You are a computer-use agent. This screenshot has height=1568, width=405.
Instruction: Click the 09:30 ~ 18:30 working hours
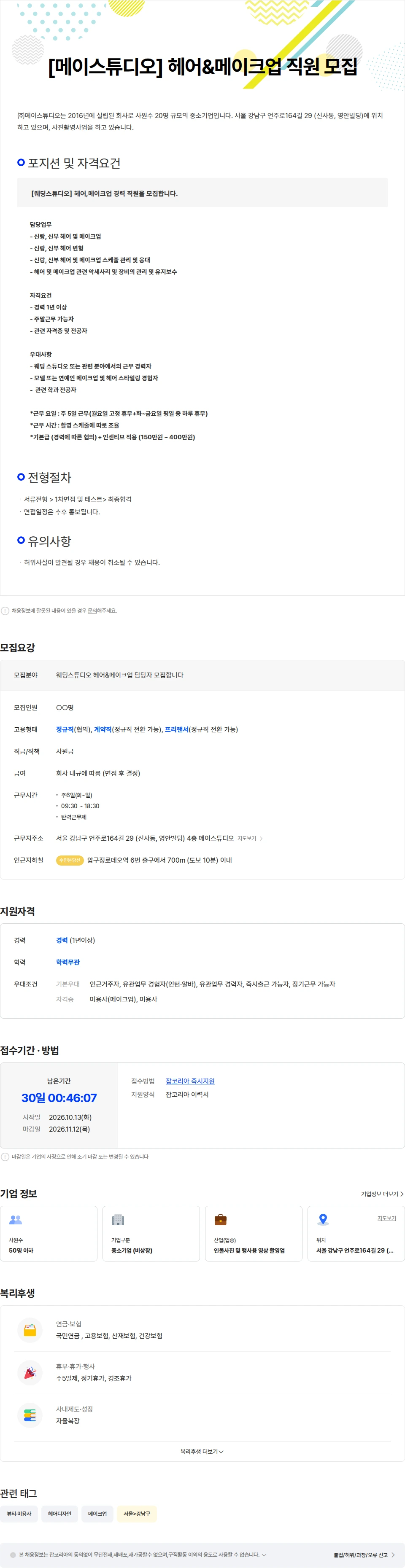tap(80, 806)
